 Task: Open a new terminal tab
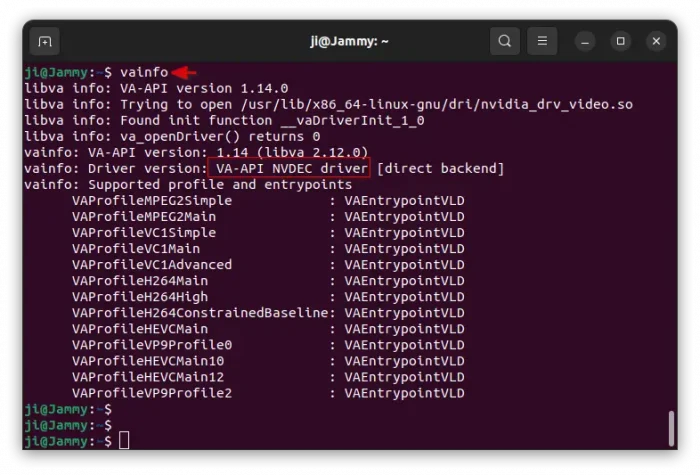(45, 41)
